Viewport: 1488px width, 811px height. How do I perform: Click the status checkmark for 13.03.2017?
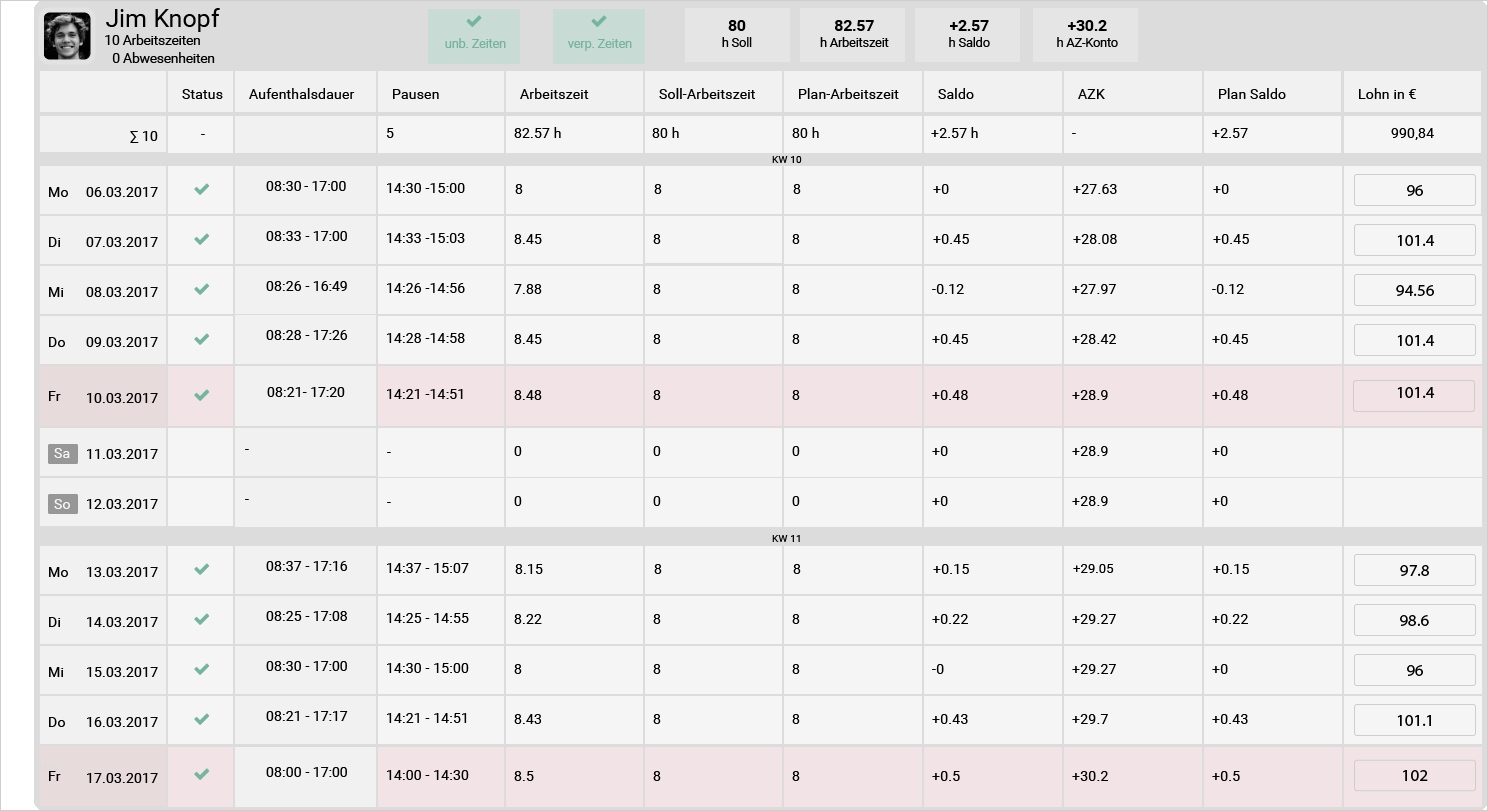(202, 569)
